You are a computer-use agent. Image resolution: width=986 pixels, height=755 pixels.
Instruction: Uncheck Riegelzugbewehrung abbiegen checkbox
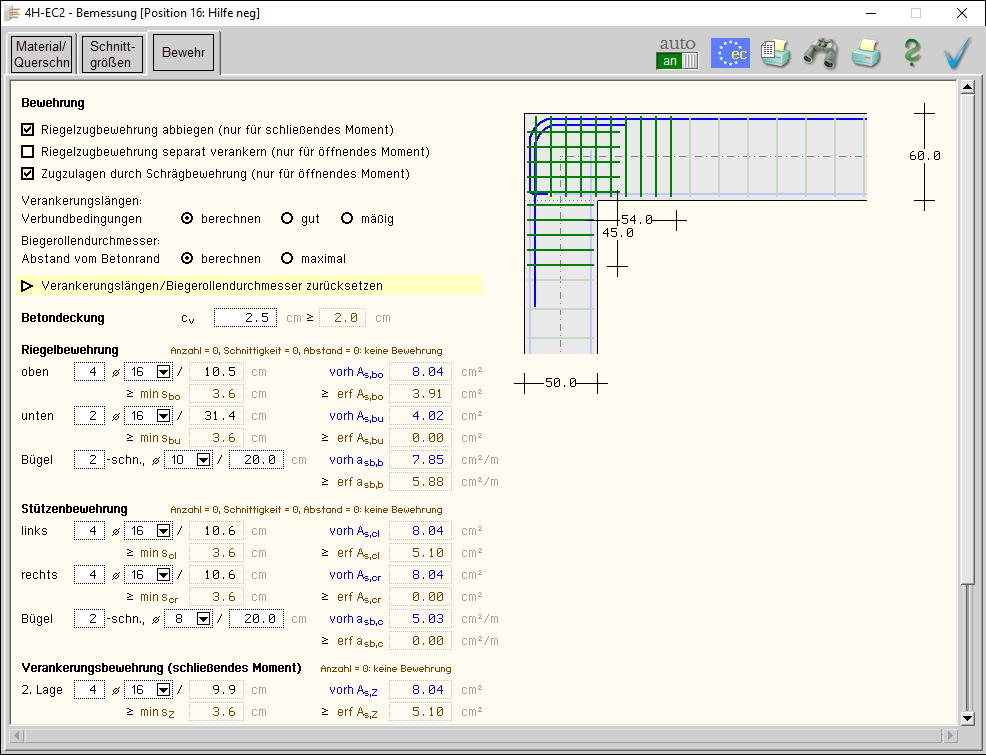[28, 130]
